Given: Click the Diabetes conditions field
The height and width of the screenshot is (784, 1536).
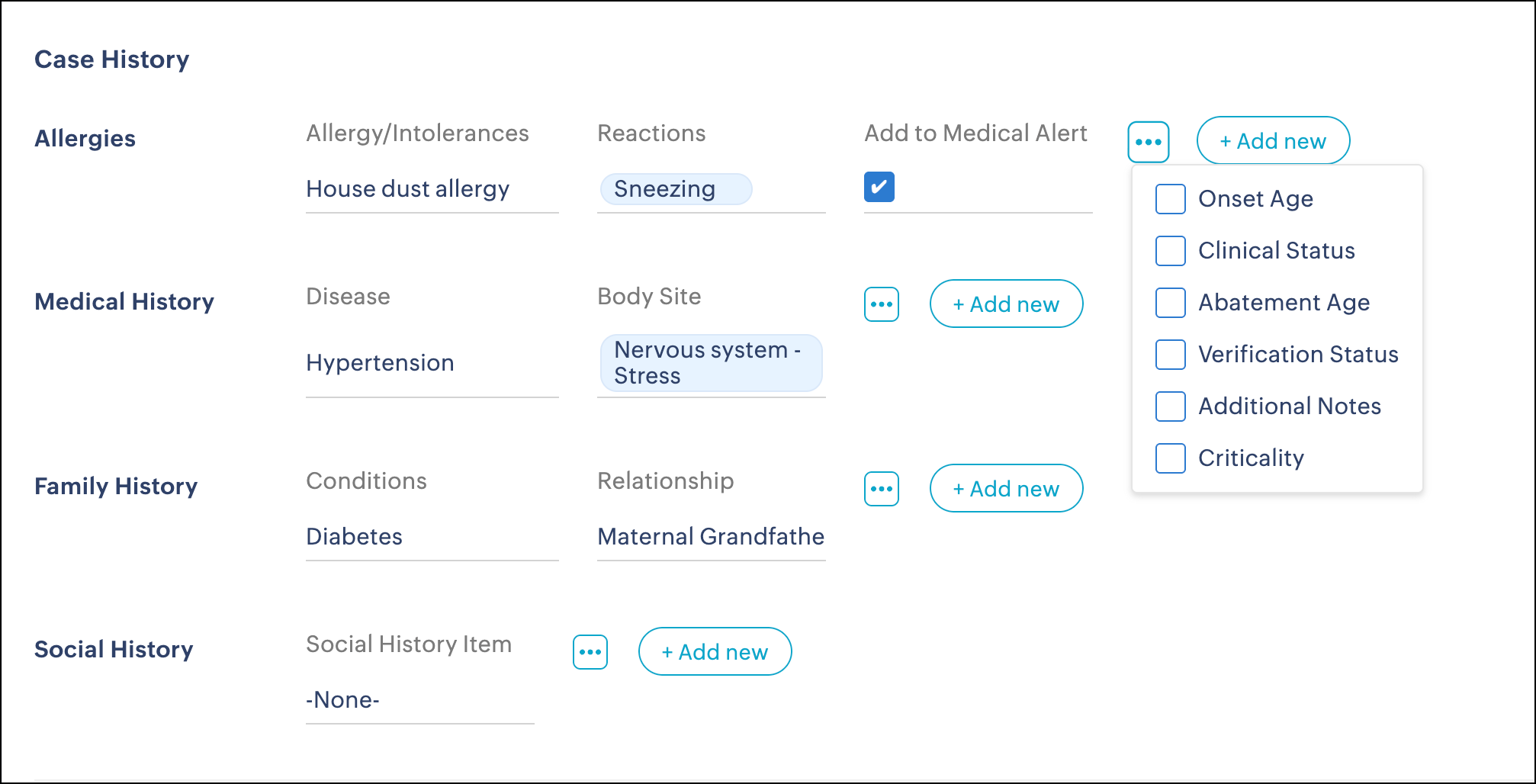Looking at the screenshot, I should [432, 537].
